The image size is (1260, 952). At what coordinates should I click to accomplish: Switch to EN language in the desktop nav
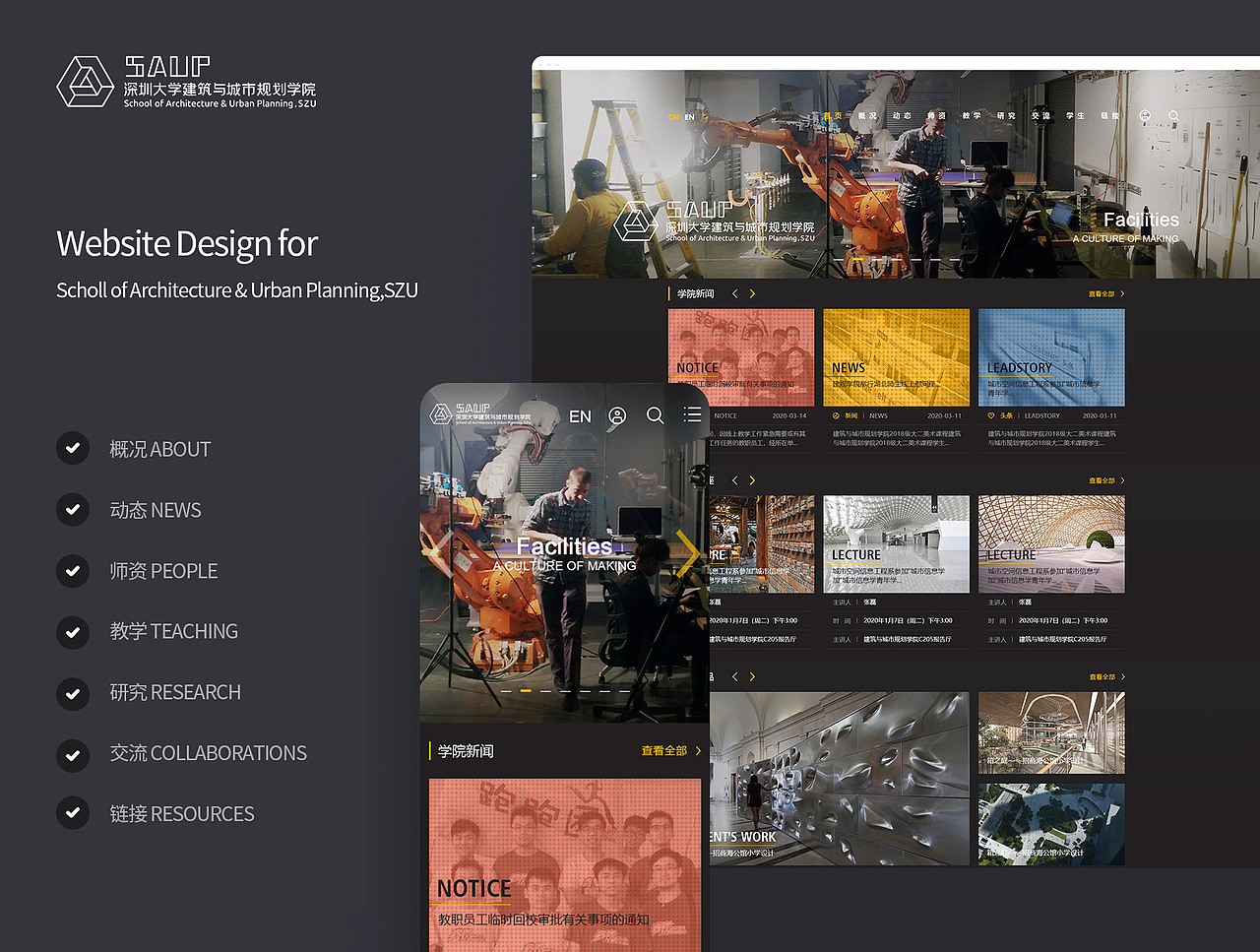[x=690, y=116]
